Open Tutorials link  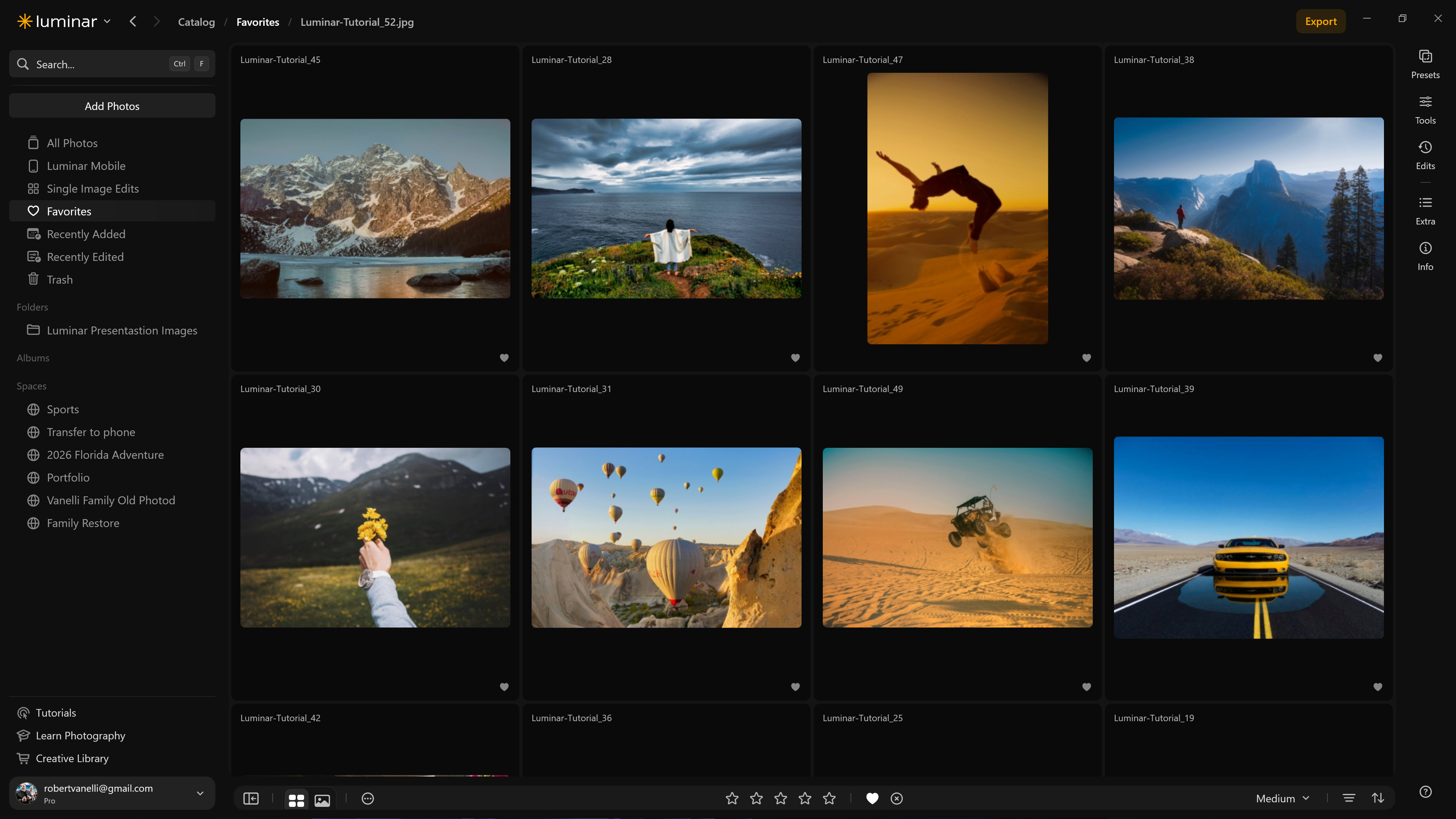(x=47, y=713)
